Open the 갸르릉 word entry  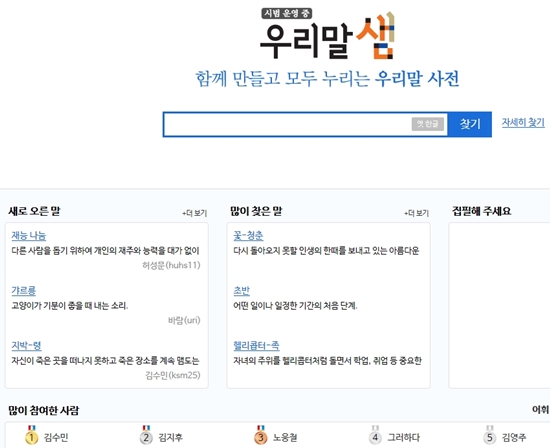(24, 290)
